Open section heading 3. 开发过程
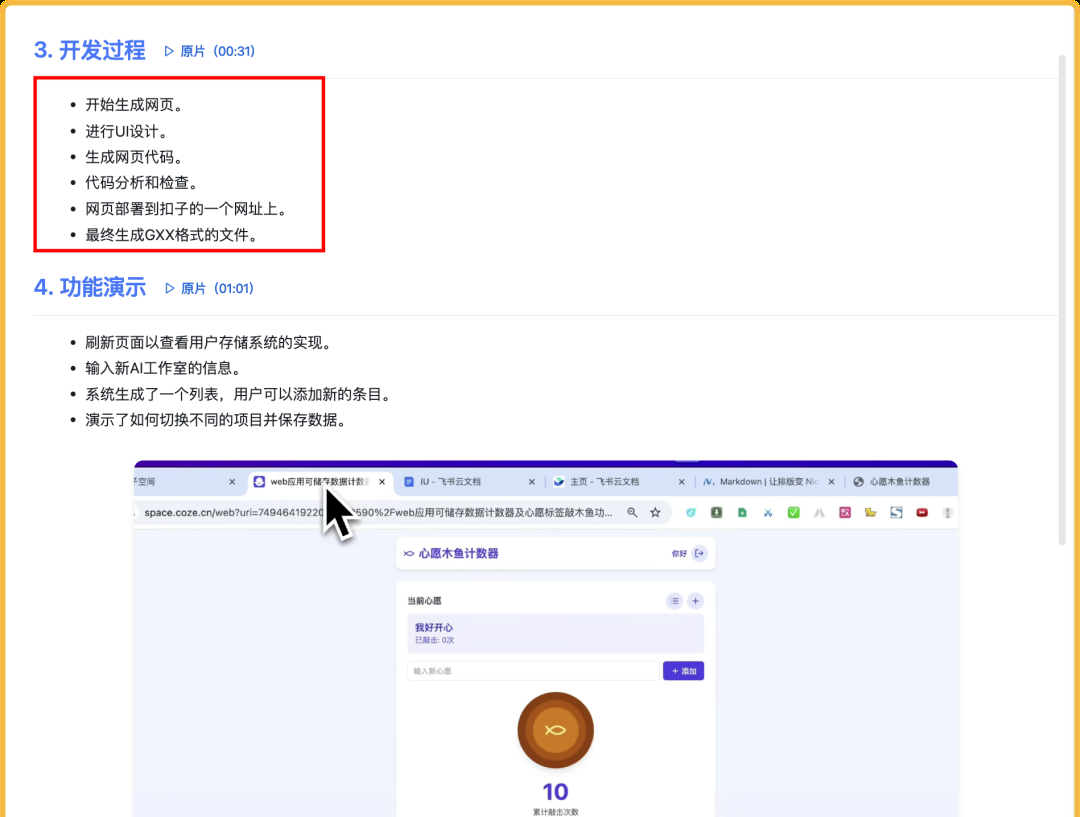Viewport: 1080px width, 817px height. pos(90,50)
